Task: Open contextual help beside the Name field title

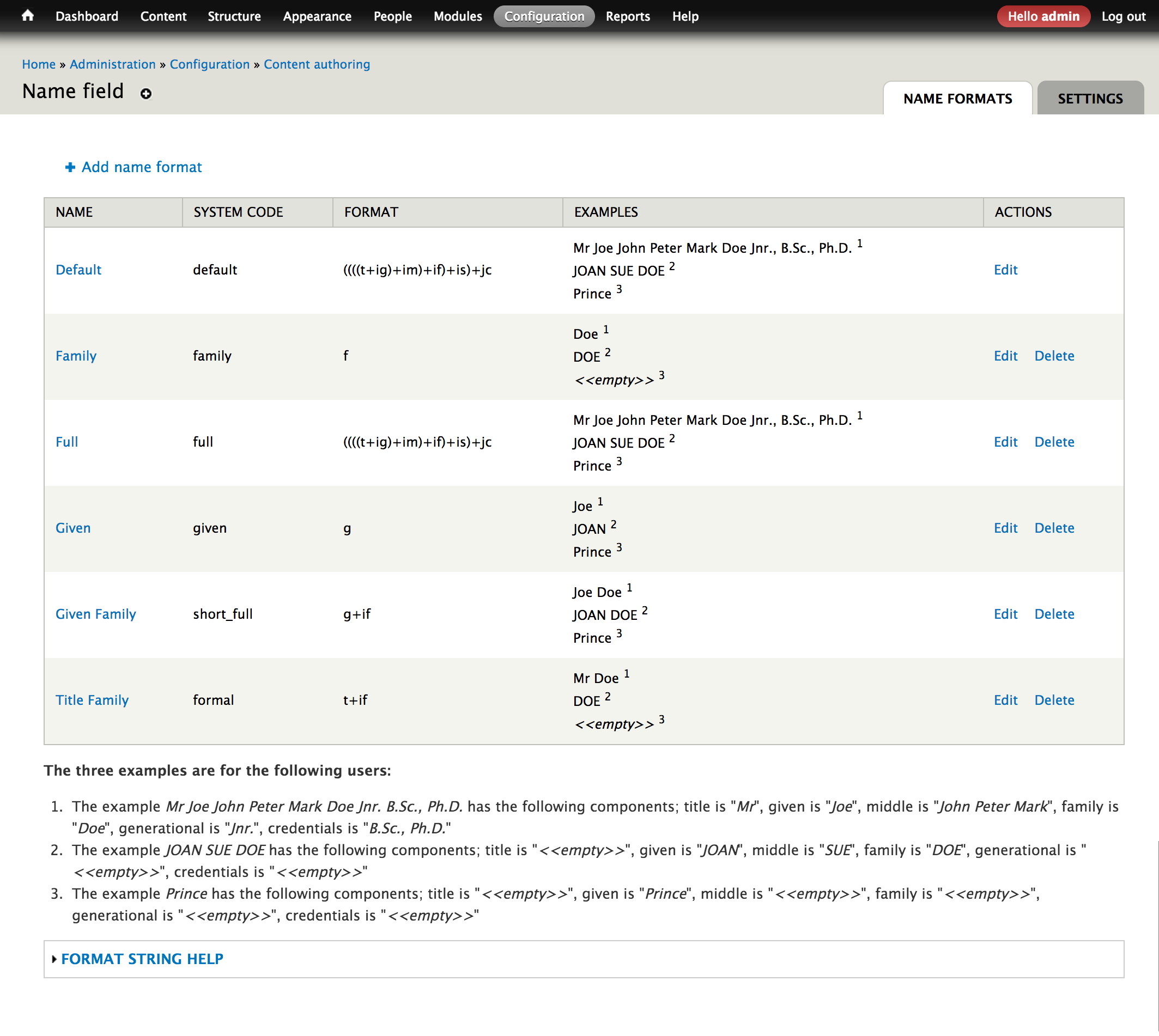Action: (146, 93)
